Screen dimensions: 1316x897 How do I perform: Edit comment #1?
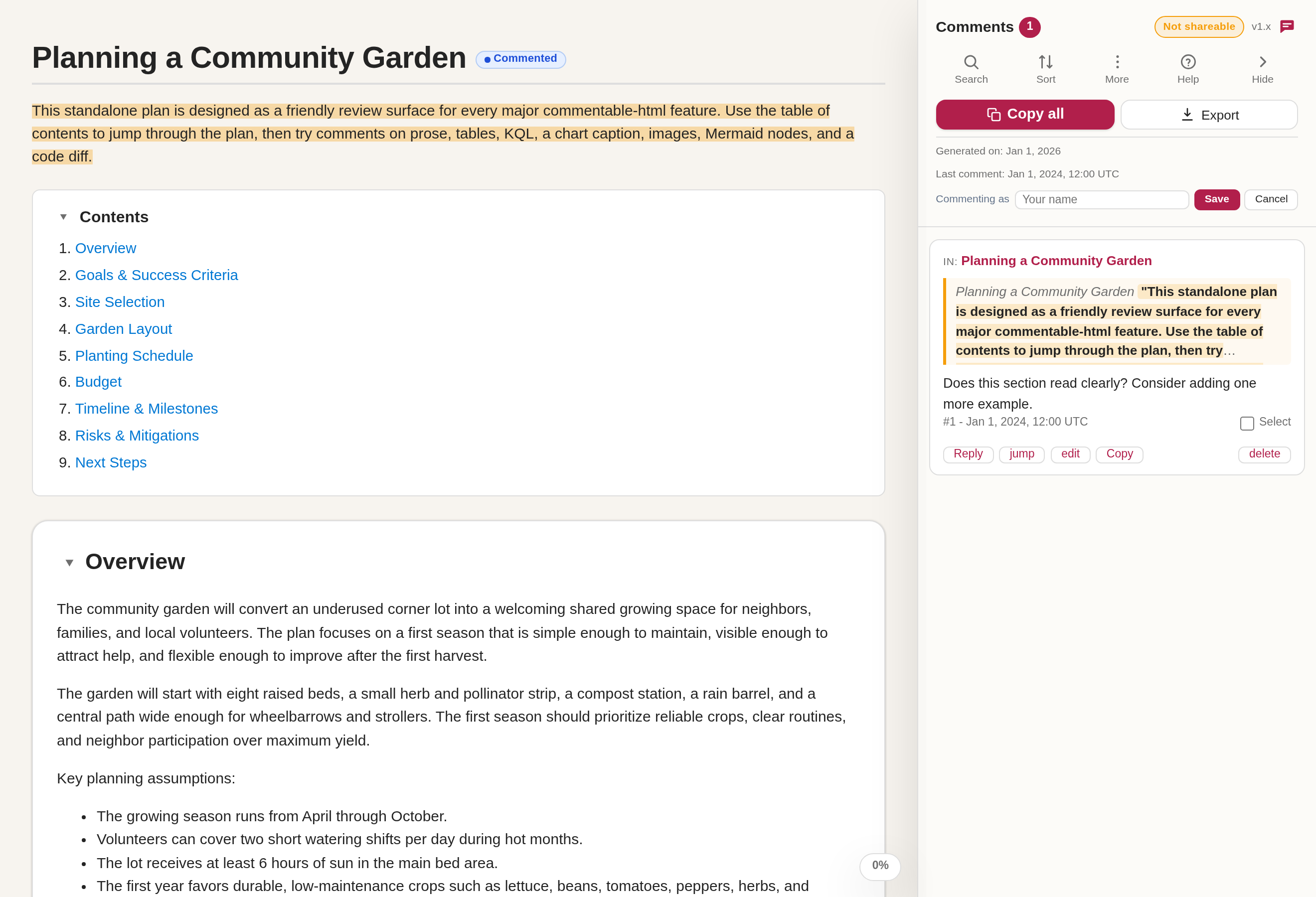click(x=1070, y=454)
